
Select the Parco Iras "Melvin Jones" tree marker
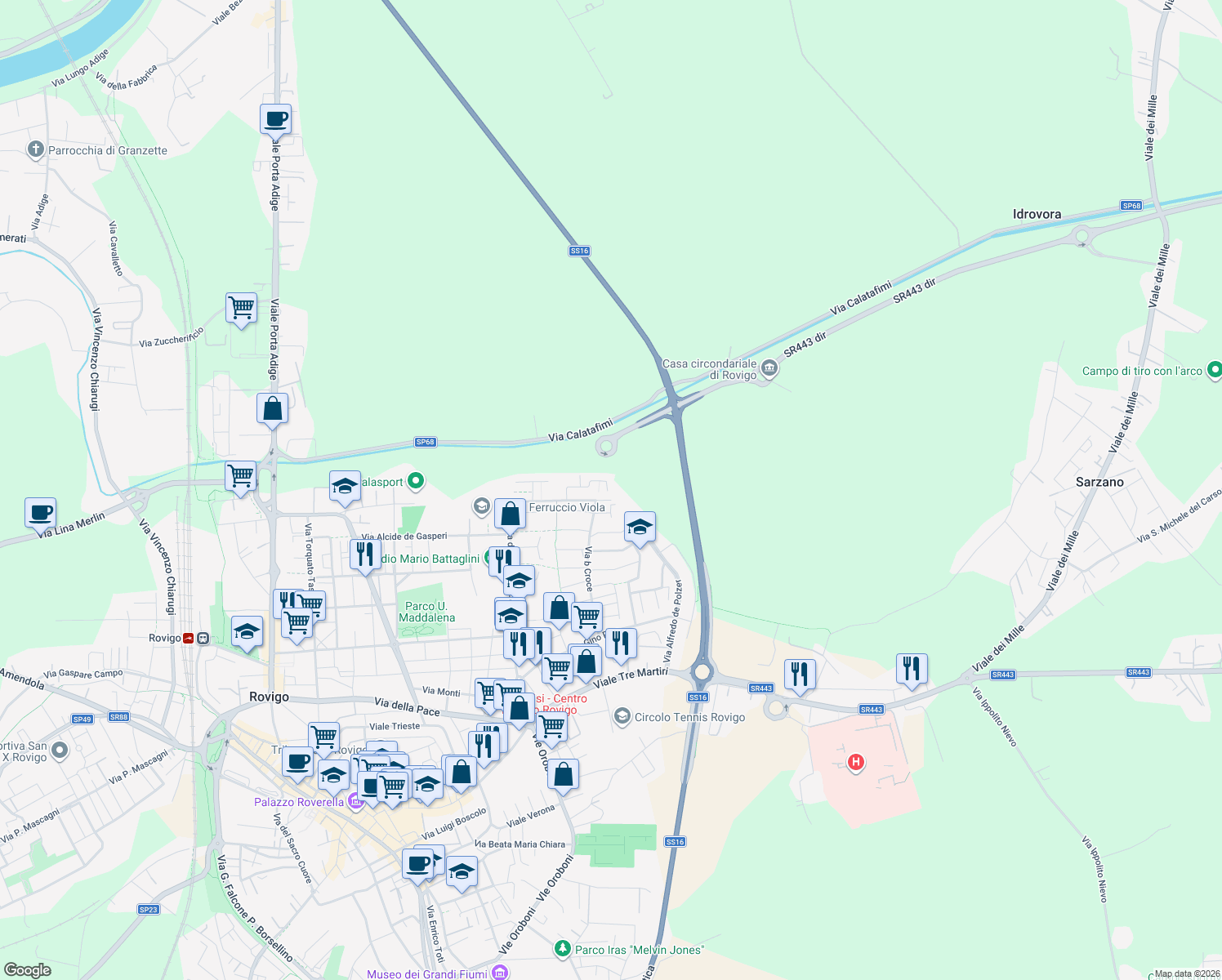pos(564,950)
